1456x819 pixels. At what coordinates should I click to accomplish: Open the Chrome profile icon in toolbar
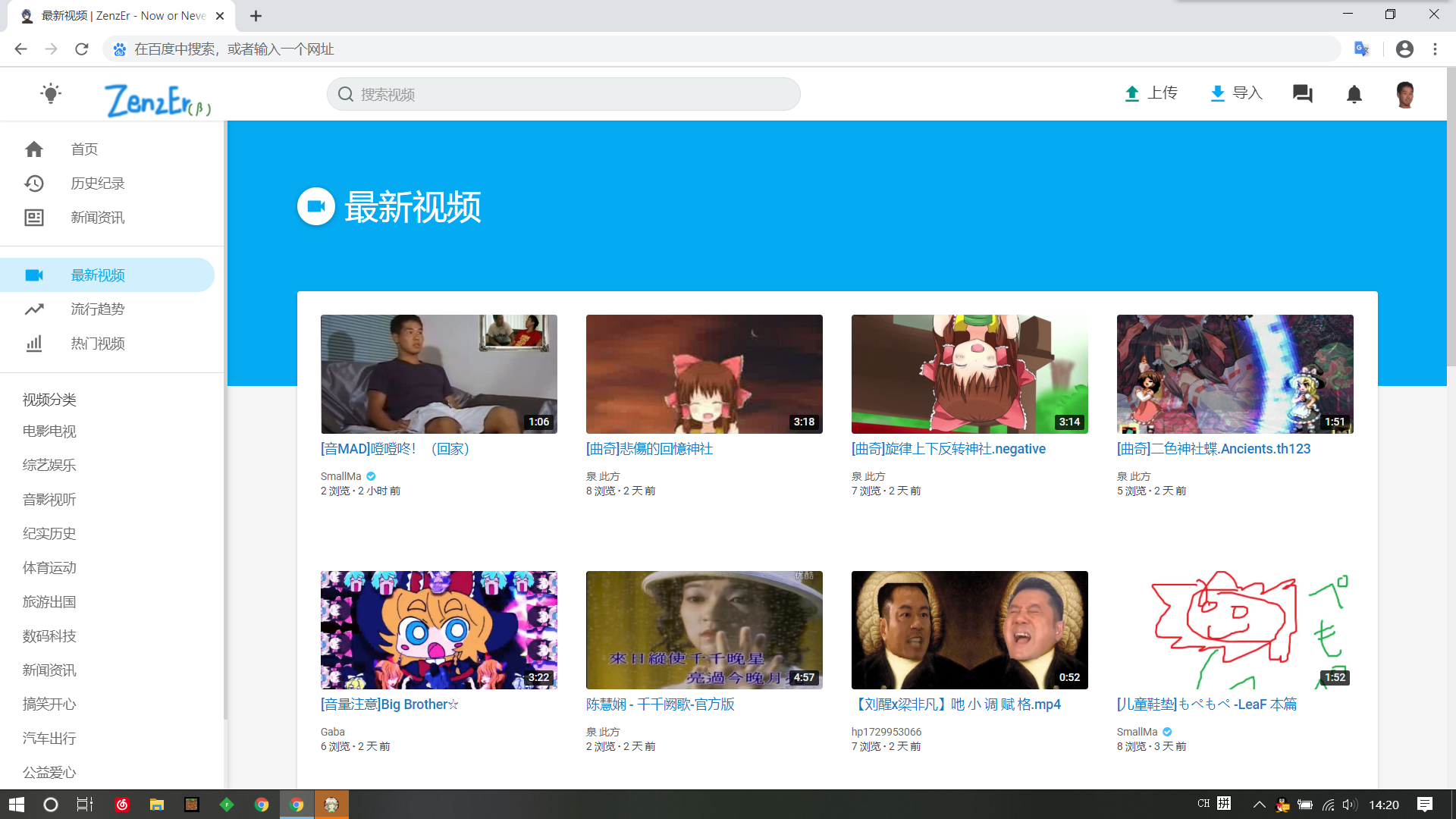pos(1404,49)
